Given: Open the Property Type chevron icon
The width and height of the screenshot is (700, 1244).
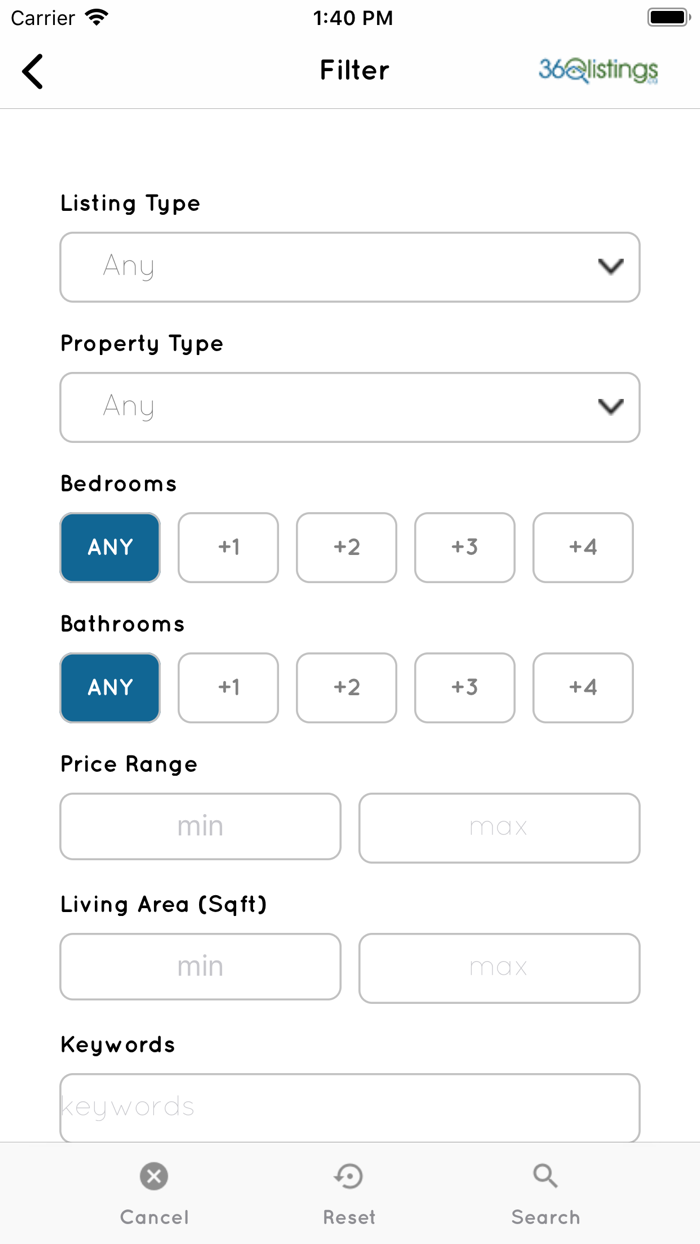Looking at the screenshot, I should (x=609, y=407).
